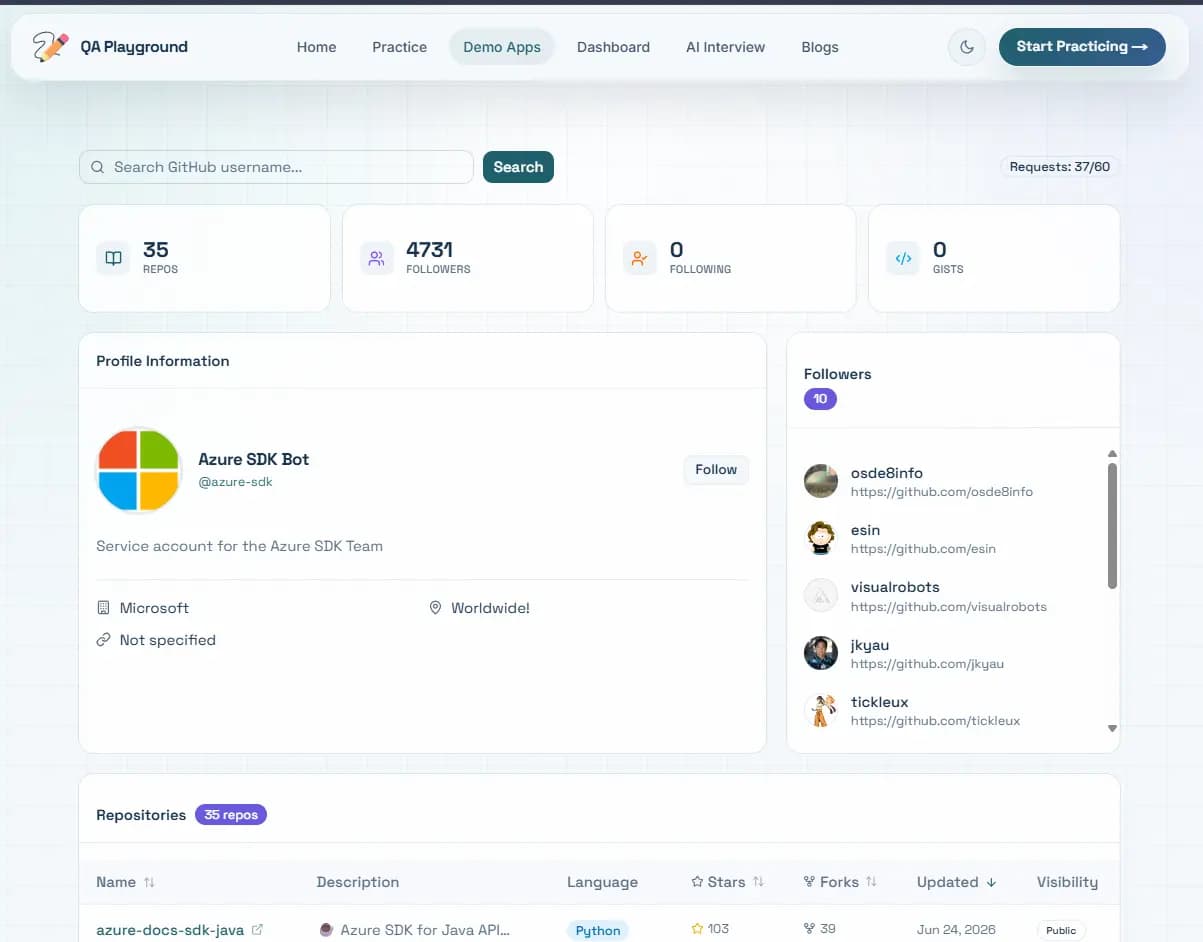Click the @azure-sdk username text
This screenshot has width=1203, height=942.
tap(236, 482)
